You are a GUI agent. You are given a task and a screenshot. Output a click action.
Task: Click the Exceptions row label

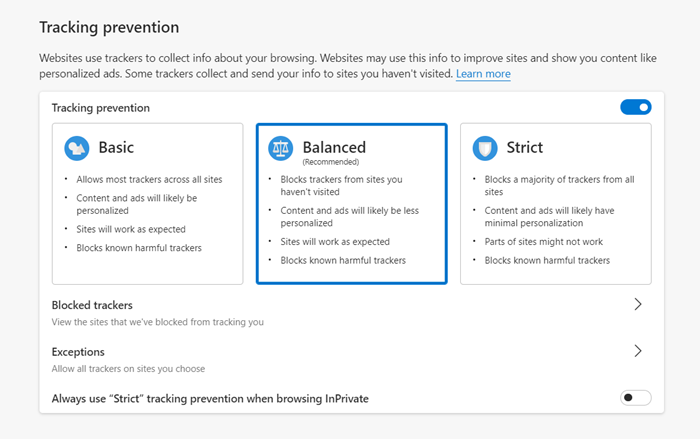click(78, 352)
